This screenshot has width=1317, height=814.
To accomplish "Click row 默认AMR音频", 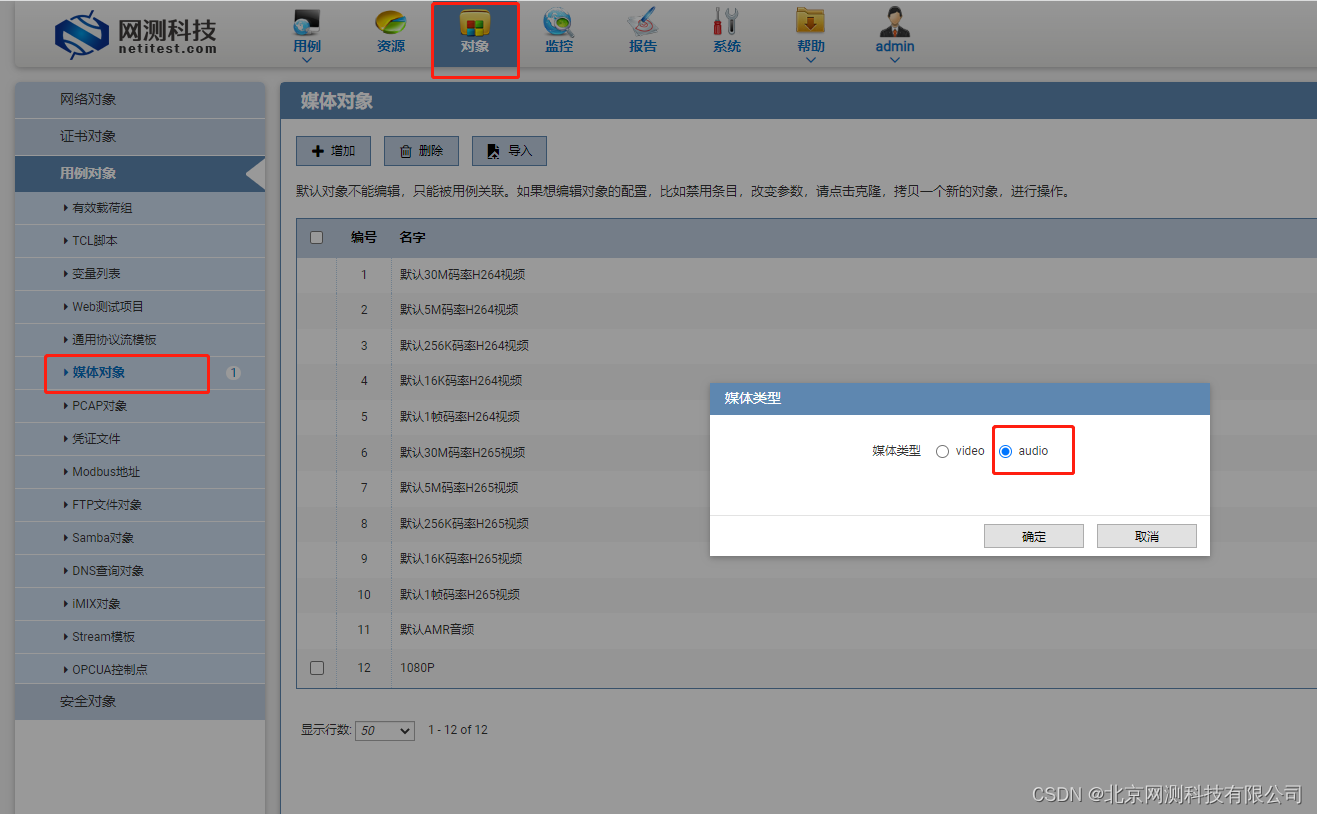I will (806, 630).
